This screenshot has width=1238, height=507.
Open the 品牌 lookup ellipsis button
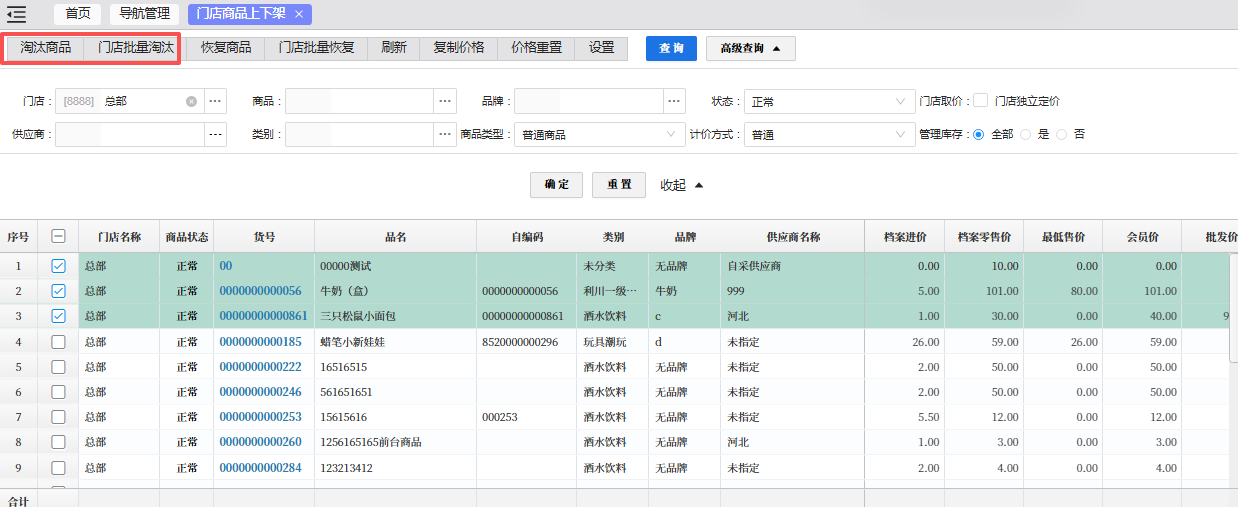click(675, 101)
